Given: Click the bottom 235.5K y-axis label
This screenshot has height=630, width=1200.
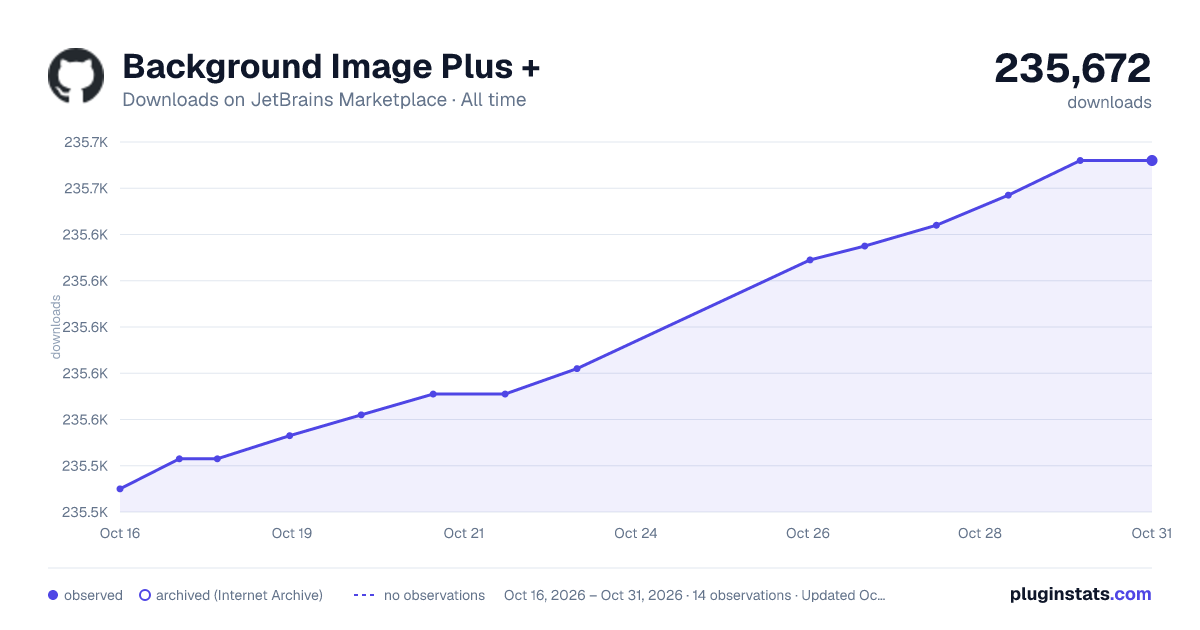Looking at the screenshot, I should 86,512.
